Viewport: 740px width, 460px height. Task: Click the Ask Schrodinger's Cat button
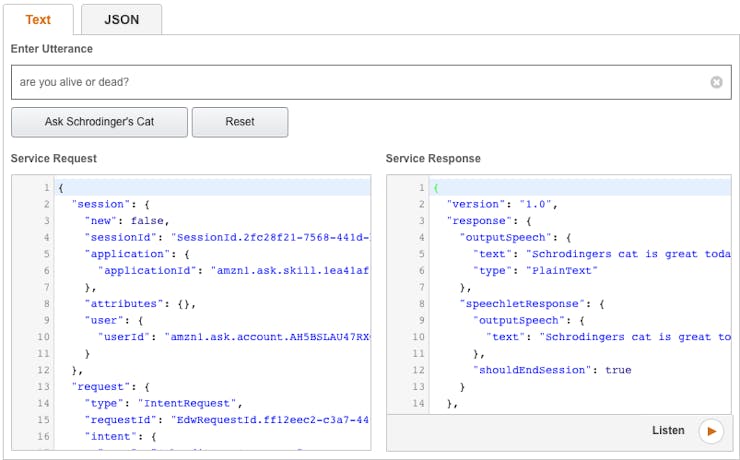[x=99, y=122]
